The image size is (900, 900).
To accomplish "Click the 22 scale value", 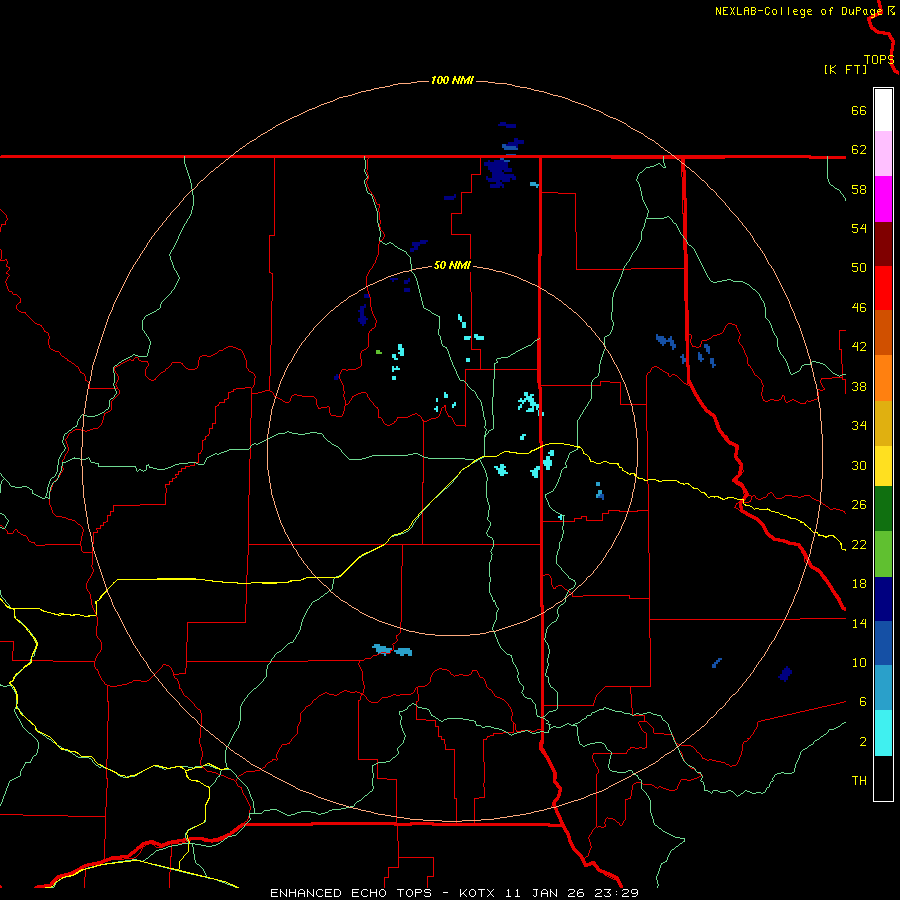I will [x=859, y=544].
